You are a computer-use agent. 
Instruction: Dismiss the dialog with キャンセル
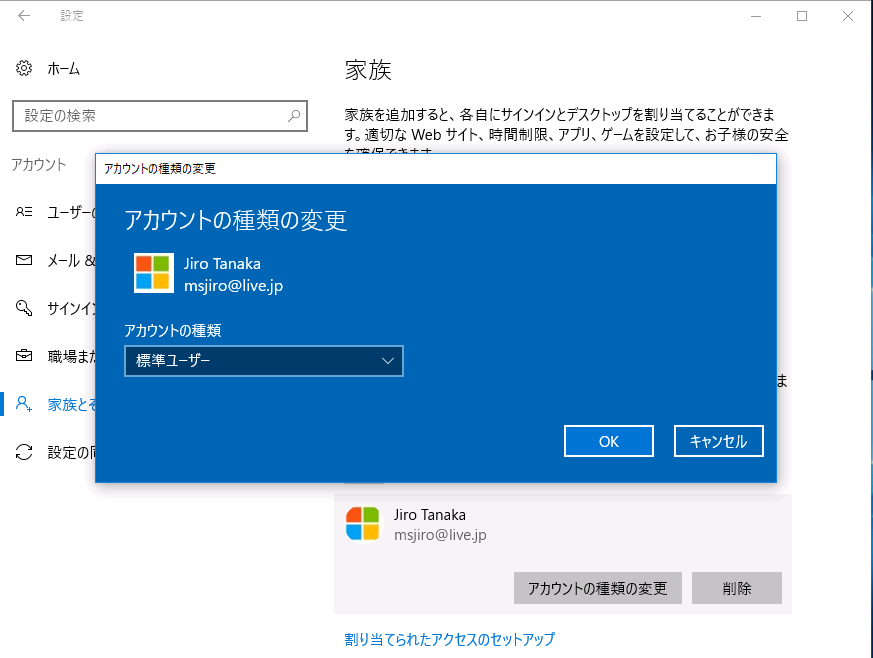tap(718, 440)
